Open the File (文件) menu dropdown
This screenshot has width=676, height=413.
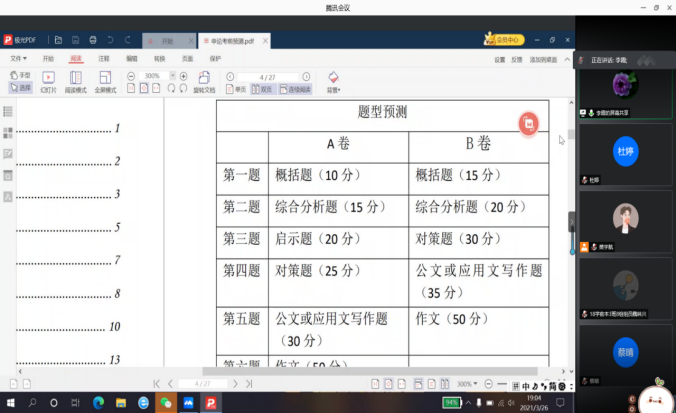19,59
